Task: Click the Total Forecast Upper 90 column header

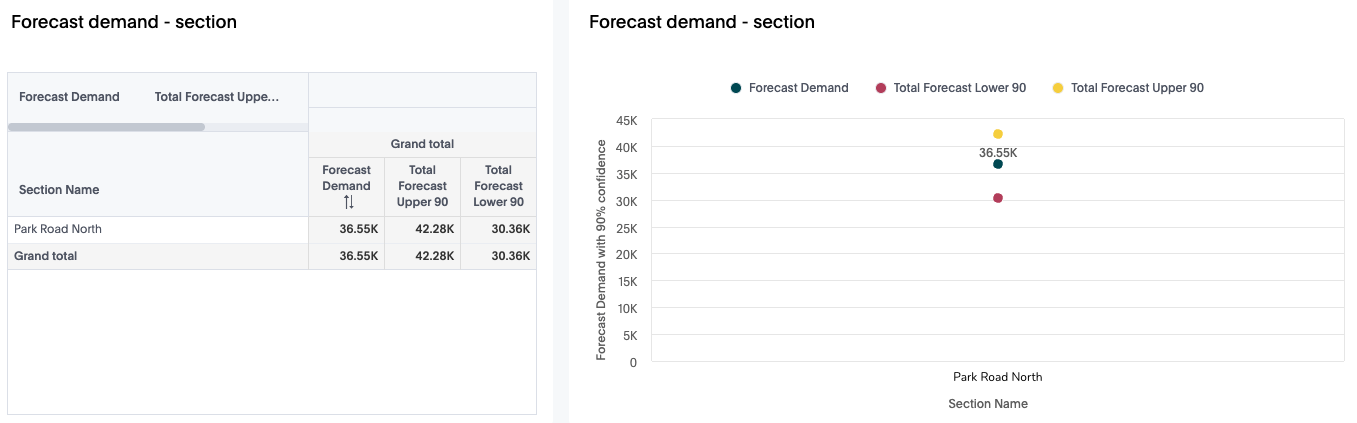Action: pyautogui.click(x=422, y=186)
